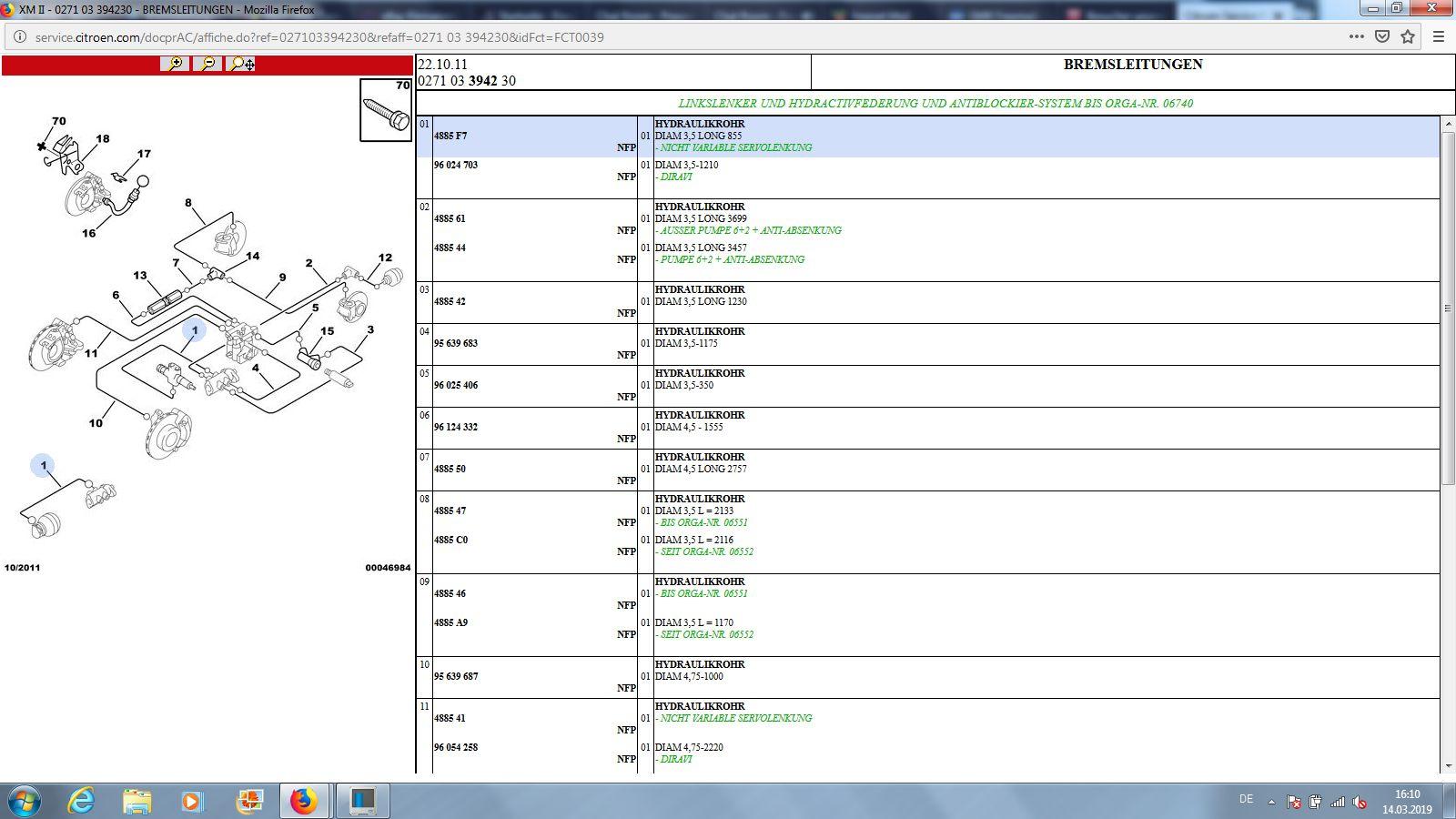Image resolution: width=1456 pixels, height=819 pixels.
Task: Click the site information icon in address bar
Action: click(x=19, y=37)
